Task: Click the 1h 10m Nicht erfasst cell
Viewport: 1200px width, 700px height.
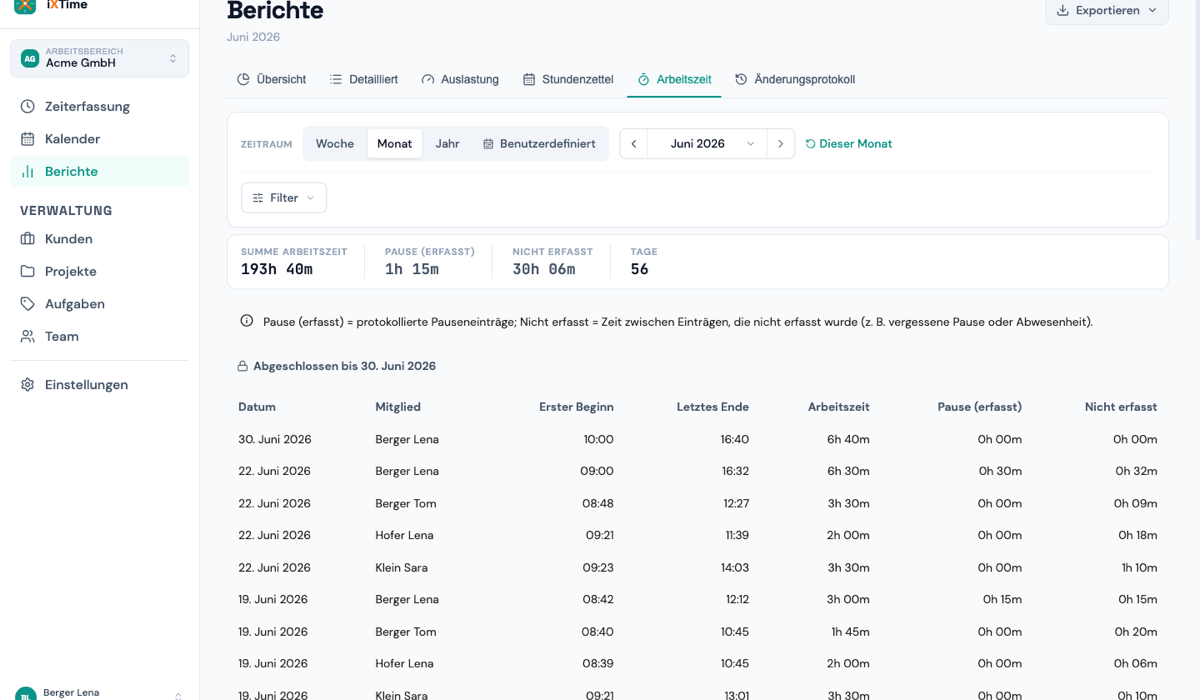Action: point(1139,567)
